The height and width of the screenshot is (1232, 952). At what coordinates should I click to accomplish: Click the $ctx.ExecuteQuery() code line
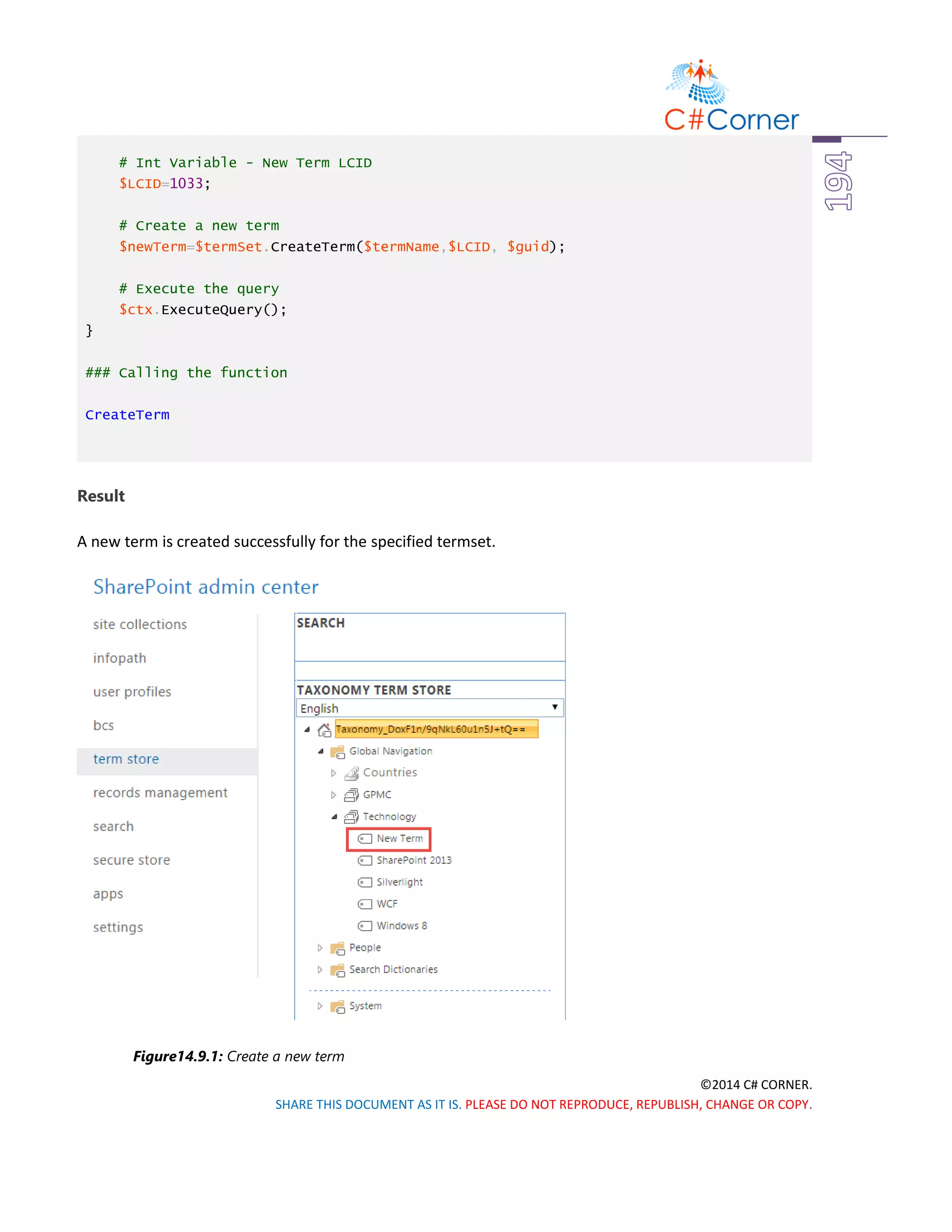pyautogui.click(x=203, y=310)
